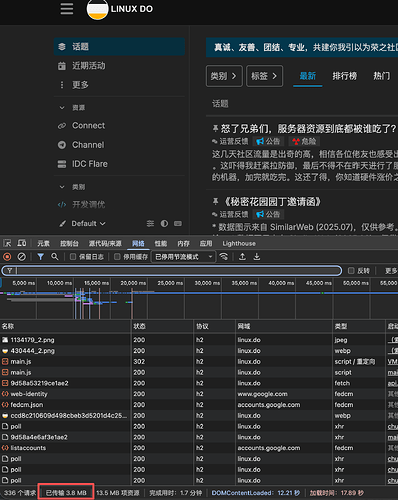
Task: Open the 秘密花园园丁邀请函 topic
Action: (271, 202)
